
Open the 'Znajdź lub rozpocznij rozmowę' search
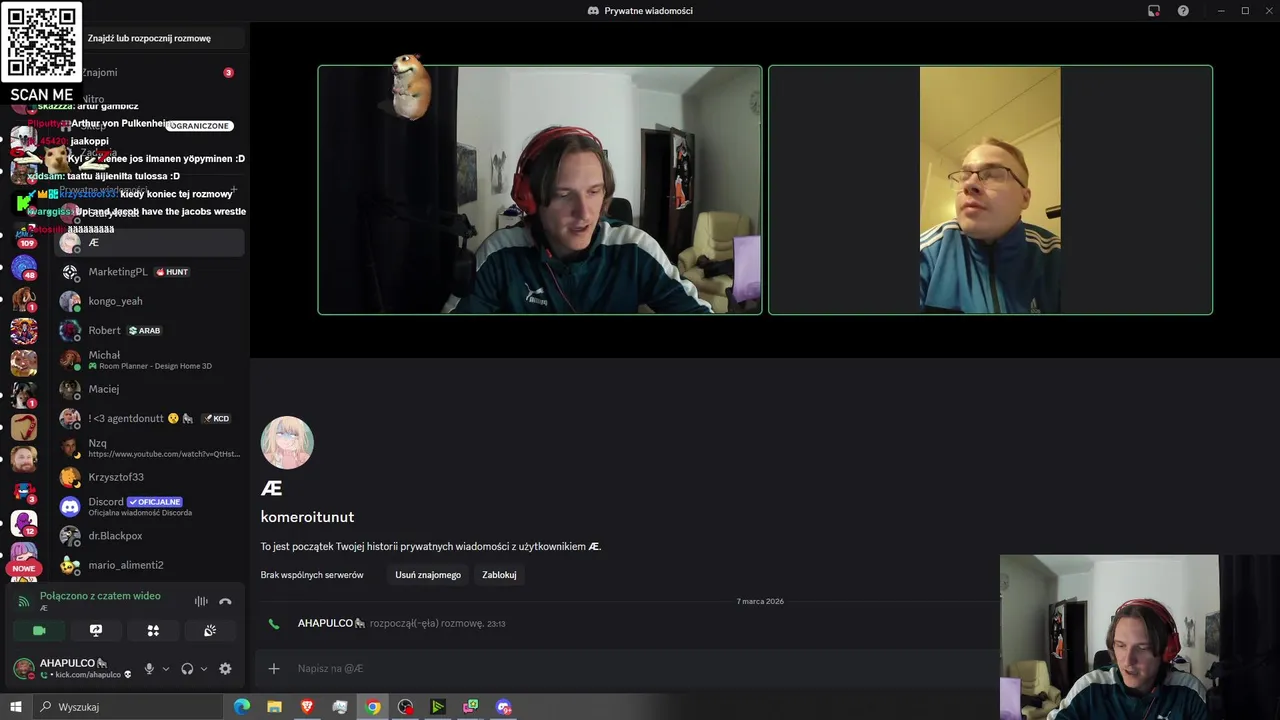point(149,38)
